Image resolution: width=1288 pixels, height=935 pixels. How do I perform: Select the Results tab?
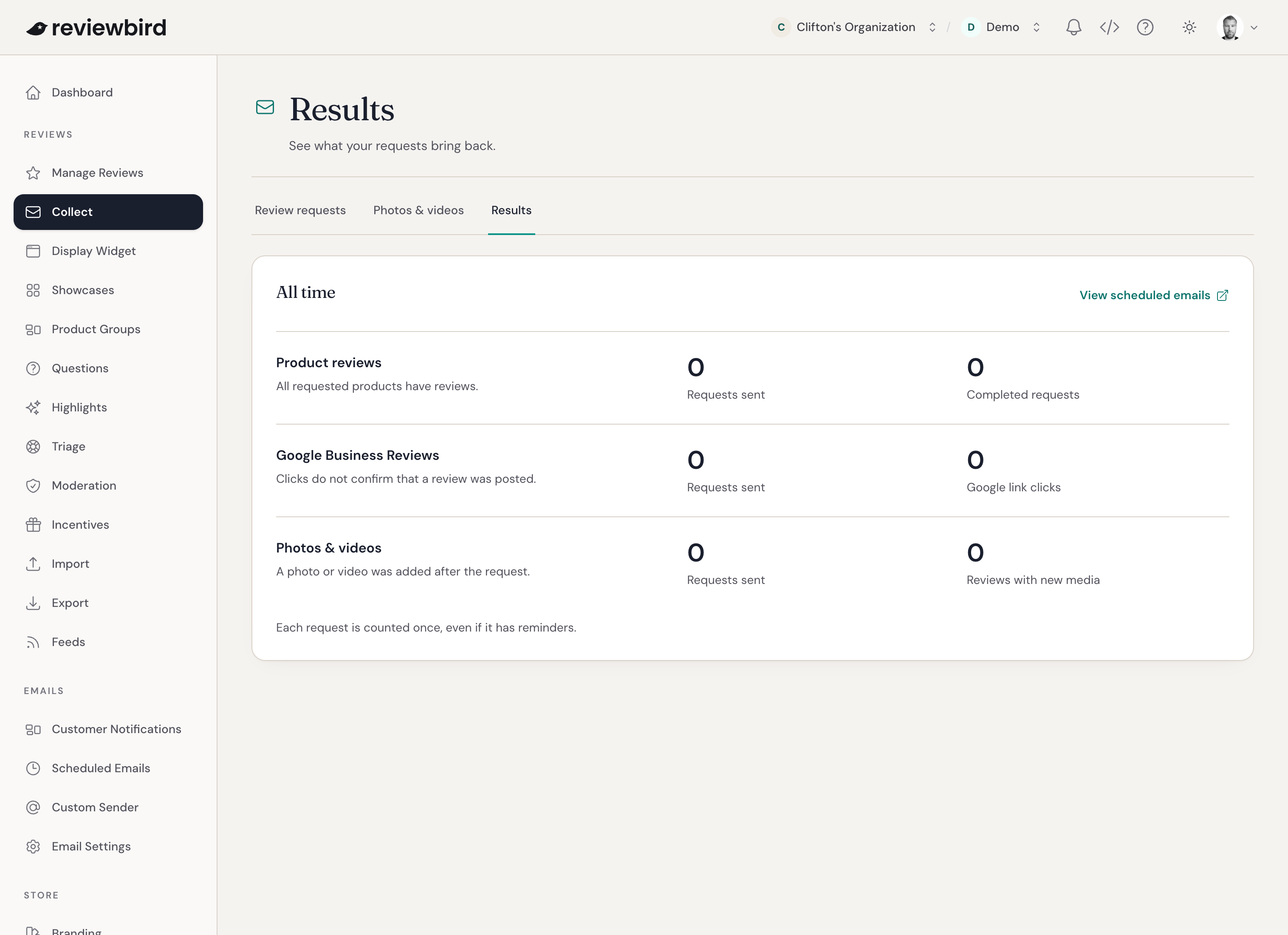click(x=511, y=210)
